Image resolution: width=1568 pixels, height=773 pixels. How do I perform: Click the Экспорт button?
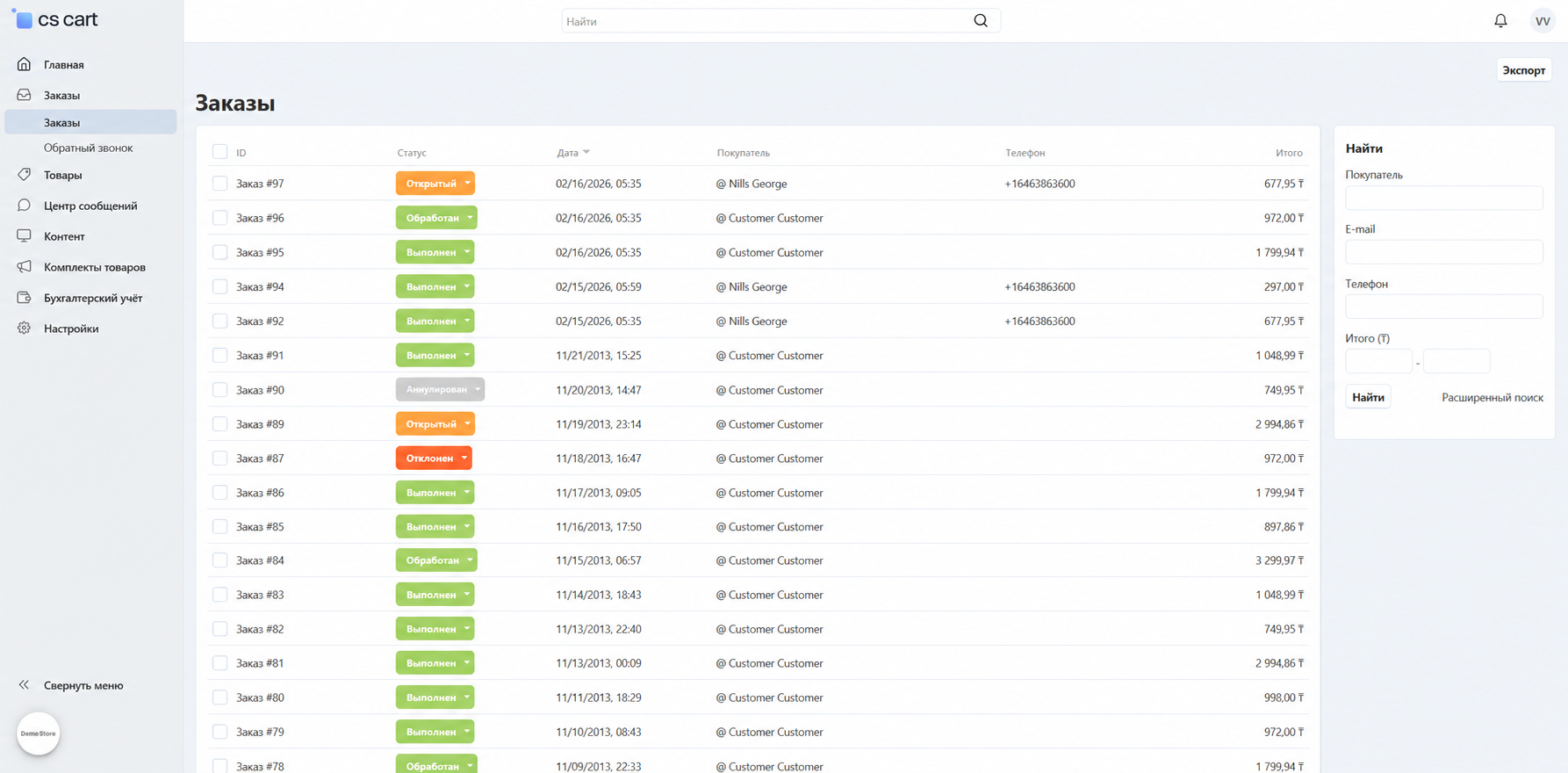point(1523,70)
